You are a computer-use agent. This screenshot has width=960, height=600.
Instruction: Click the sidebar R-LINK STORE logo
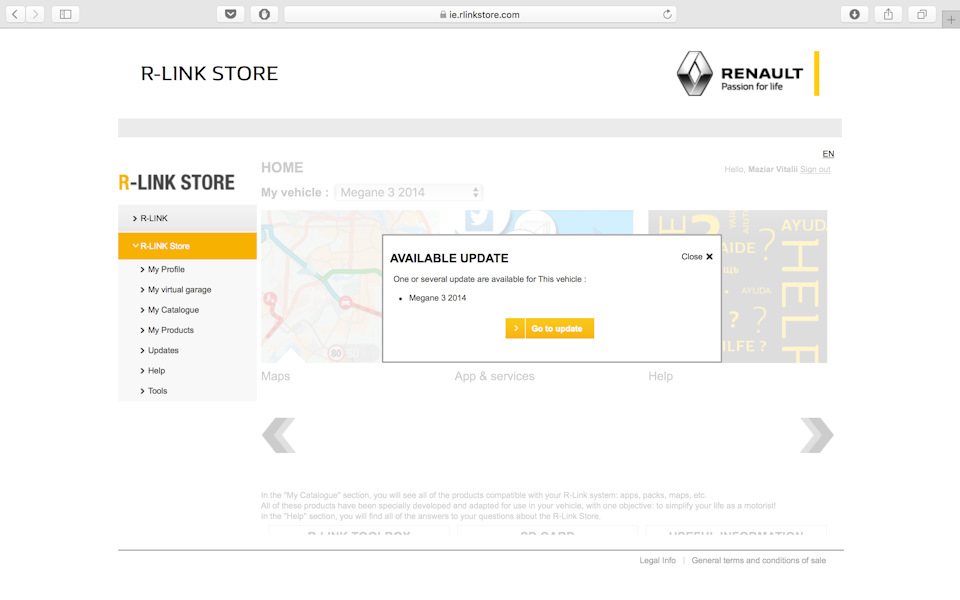pyautogui.click(x=176, y=182)
